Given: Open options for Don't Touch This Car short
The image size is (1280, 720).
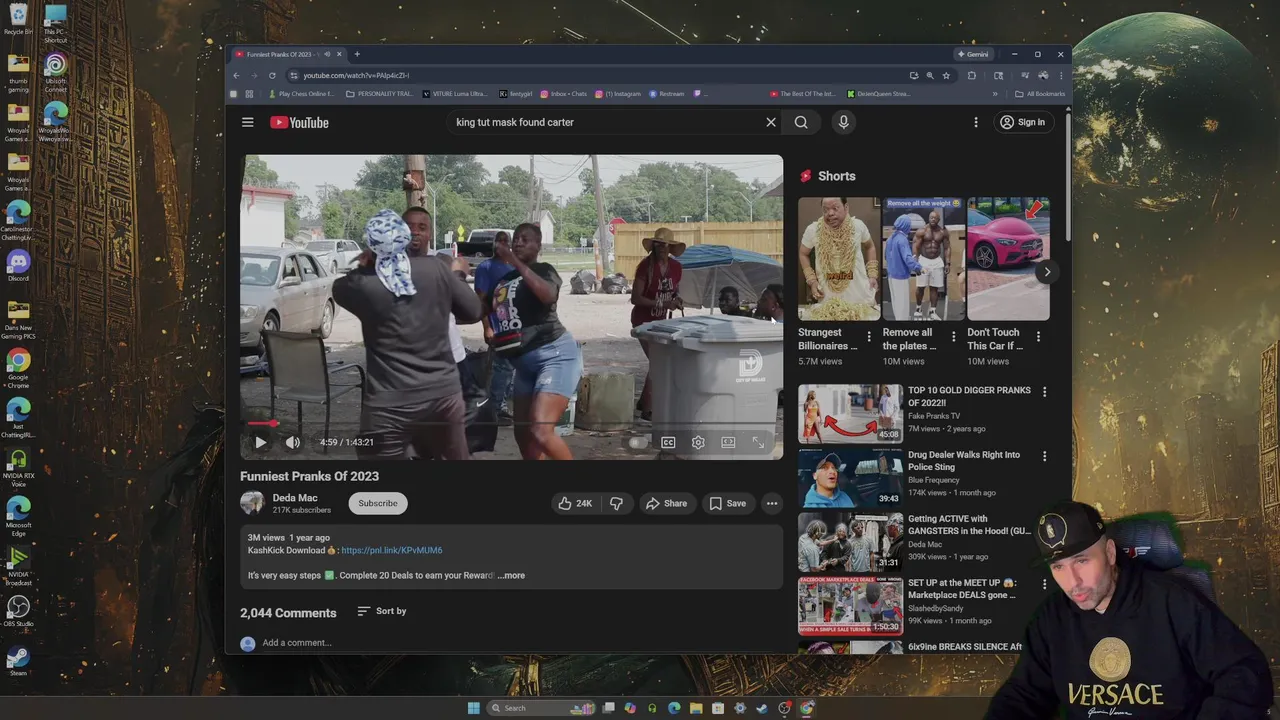Looking at the screenshot, I should [x=1038, y=337].
